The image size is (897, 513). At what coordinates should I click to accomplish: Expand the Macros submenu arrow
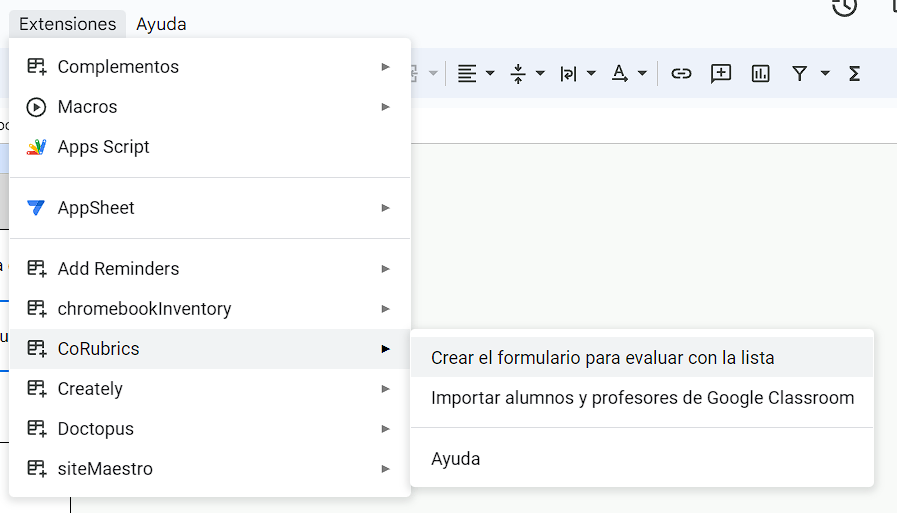tap(386, 107)
